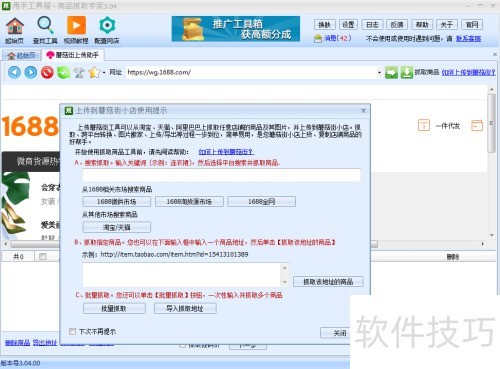Add to favorites with the star icon
This screenshot has height=369, width=500.
(94, 72)
